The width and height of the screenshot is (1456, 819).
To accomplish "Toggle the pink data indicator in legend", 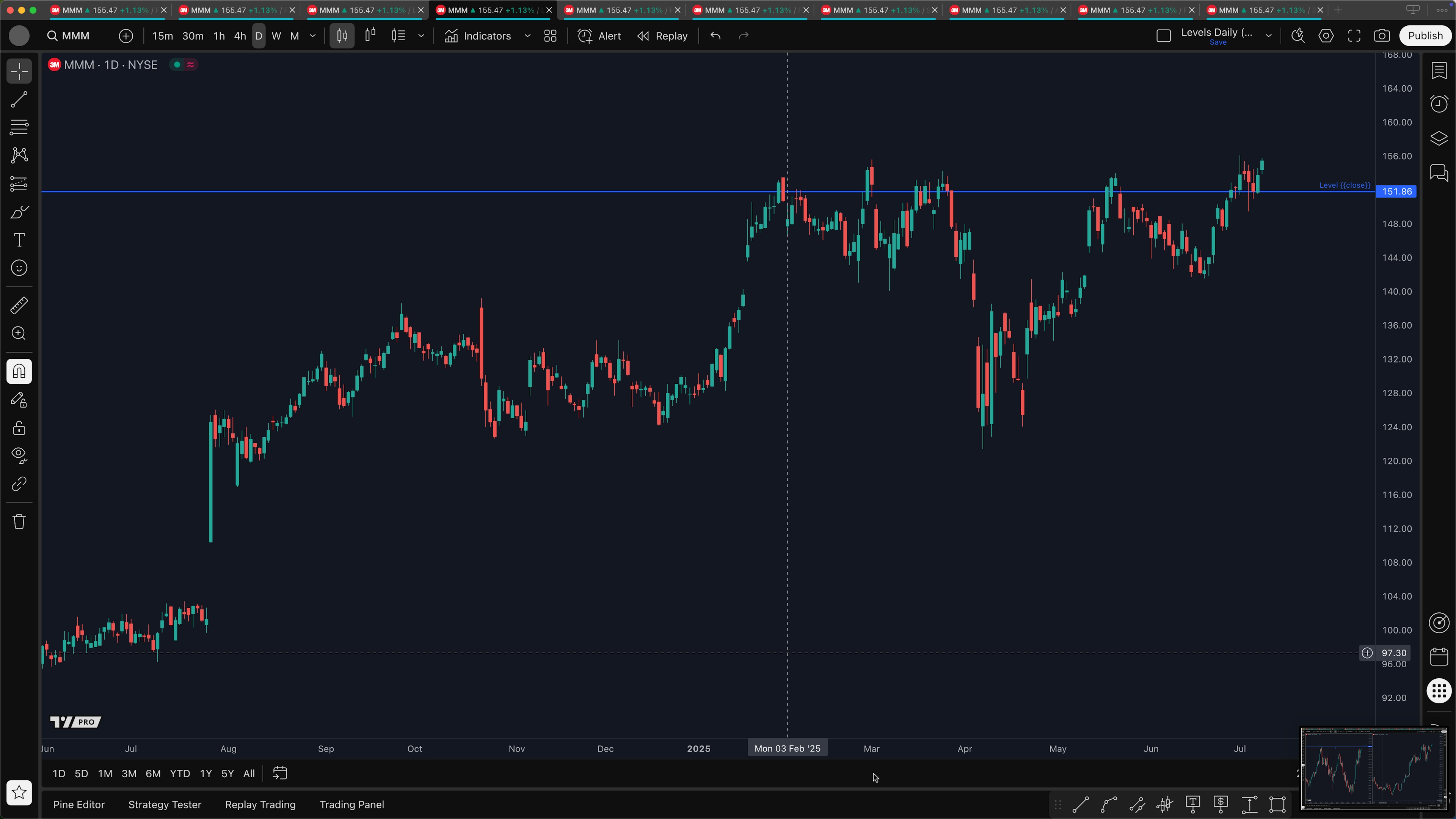I will pos(191,64).
